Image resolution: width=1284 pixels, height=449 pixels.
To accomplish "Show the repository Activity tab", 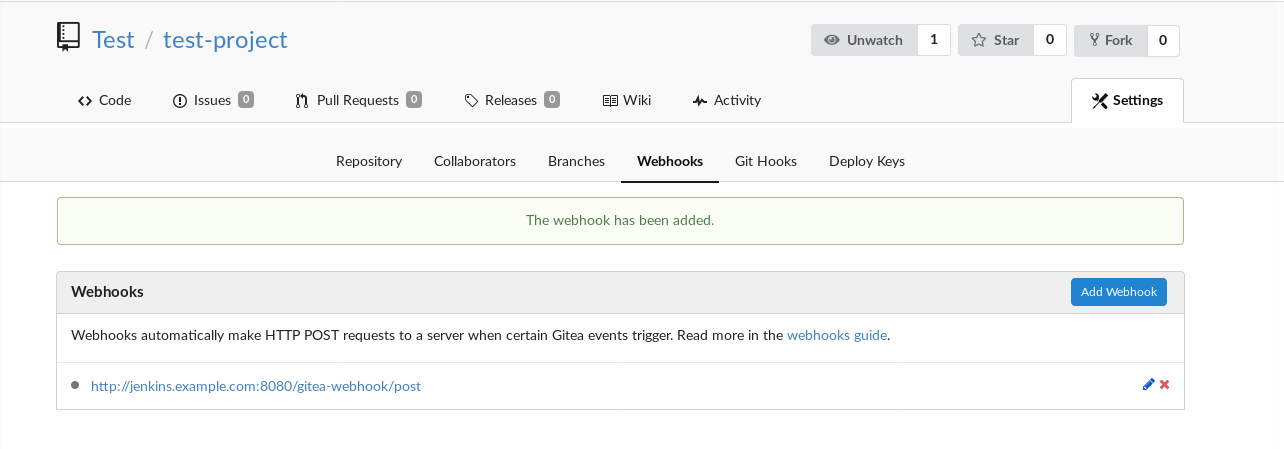I will (x=727, y=100).
